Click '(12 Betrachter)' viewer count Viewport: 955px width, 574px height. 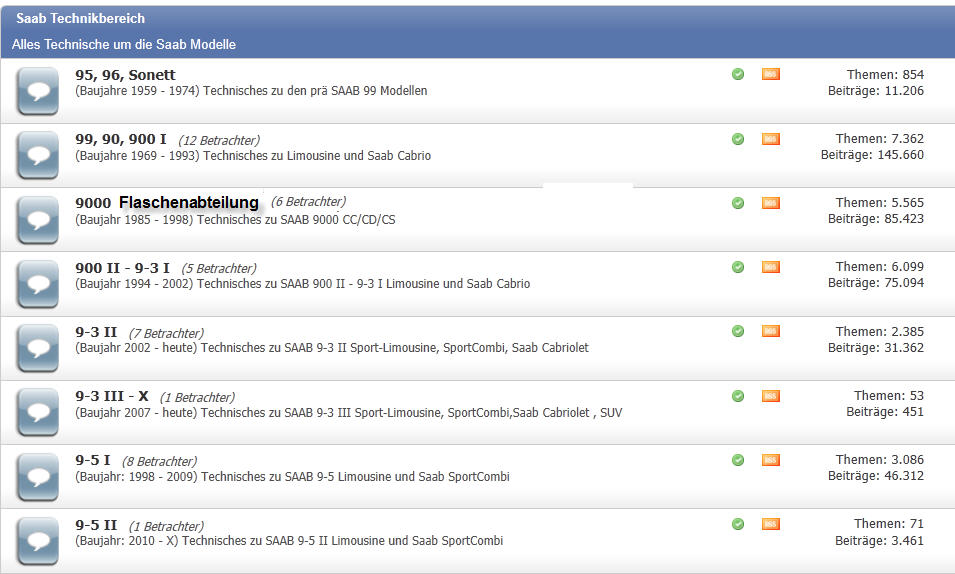click(219, 141)
